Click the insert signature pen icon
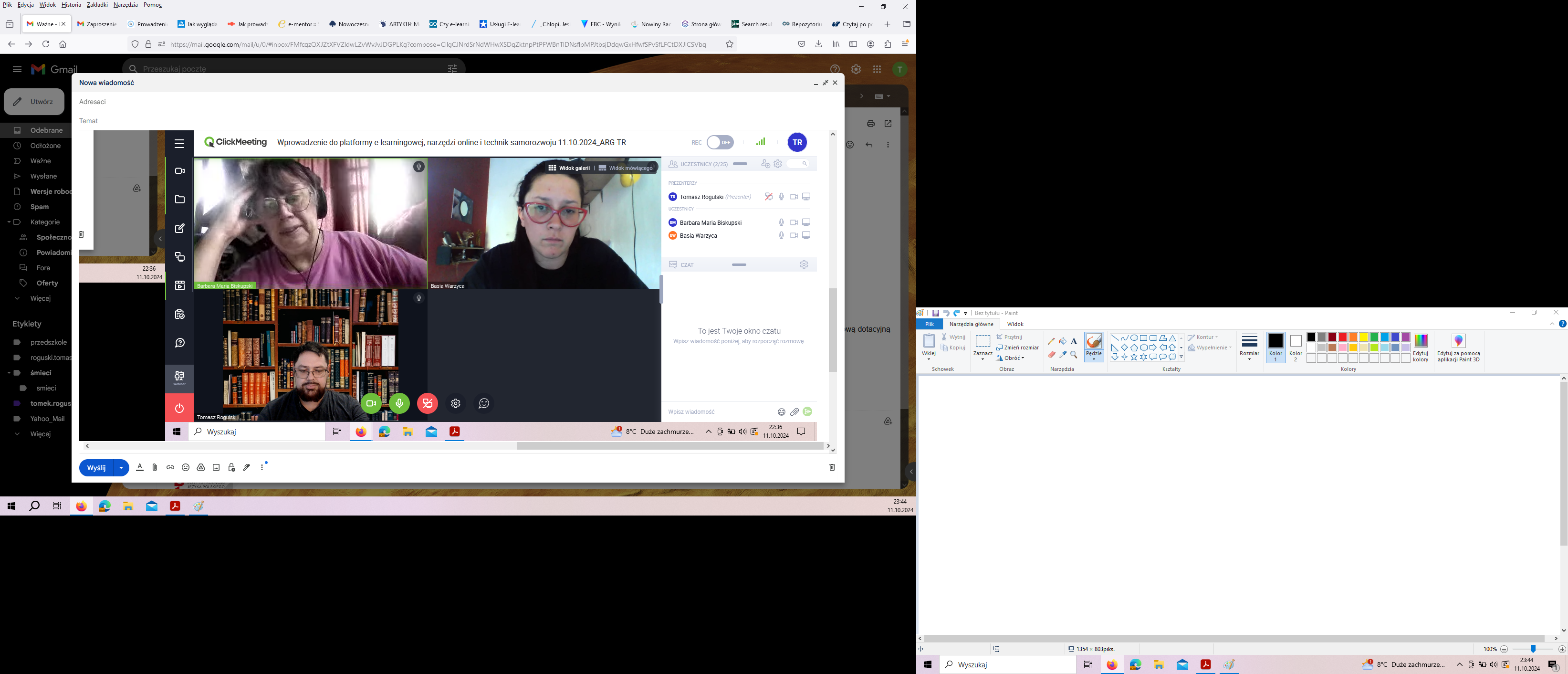 pos(247,467)
